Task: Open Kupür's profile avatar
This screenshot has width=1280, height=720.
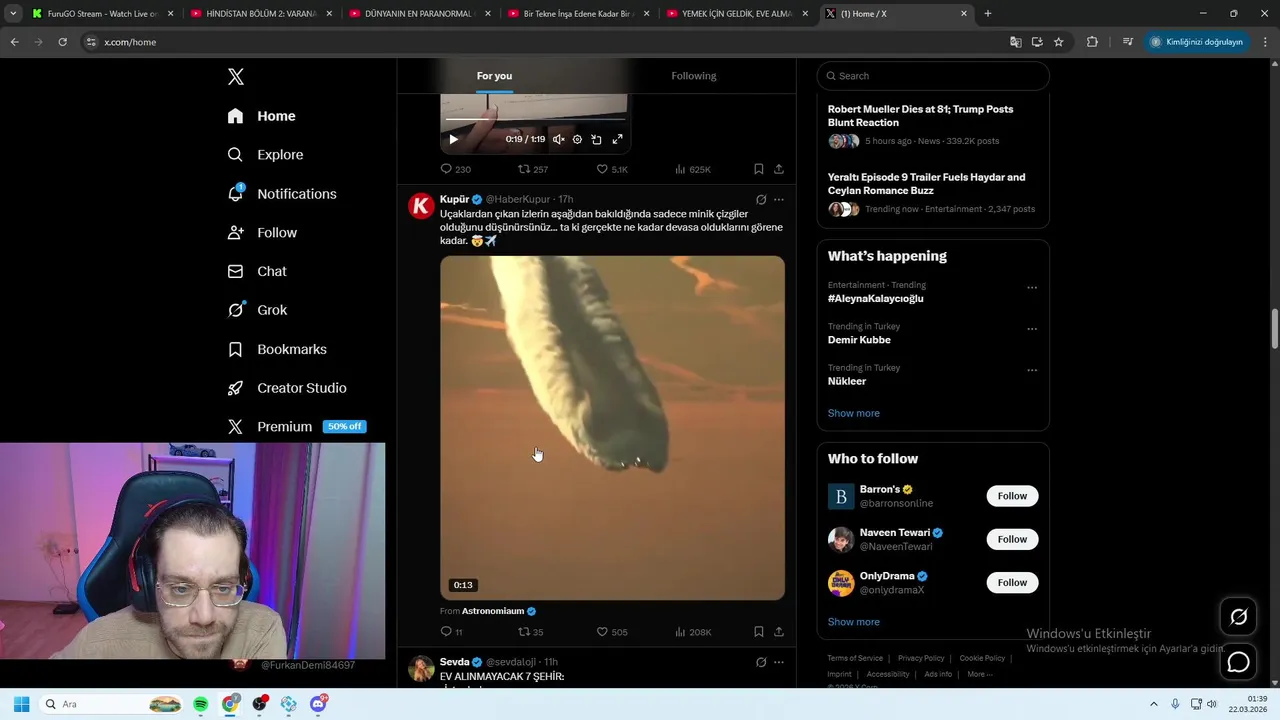Action: (x=422, y=206)
